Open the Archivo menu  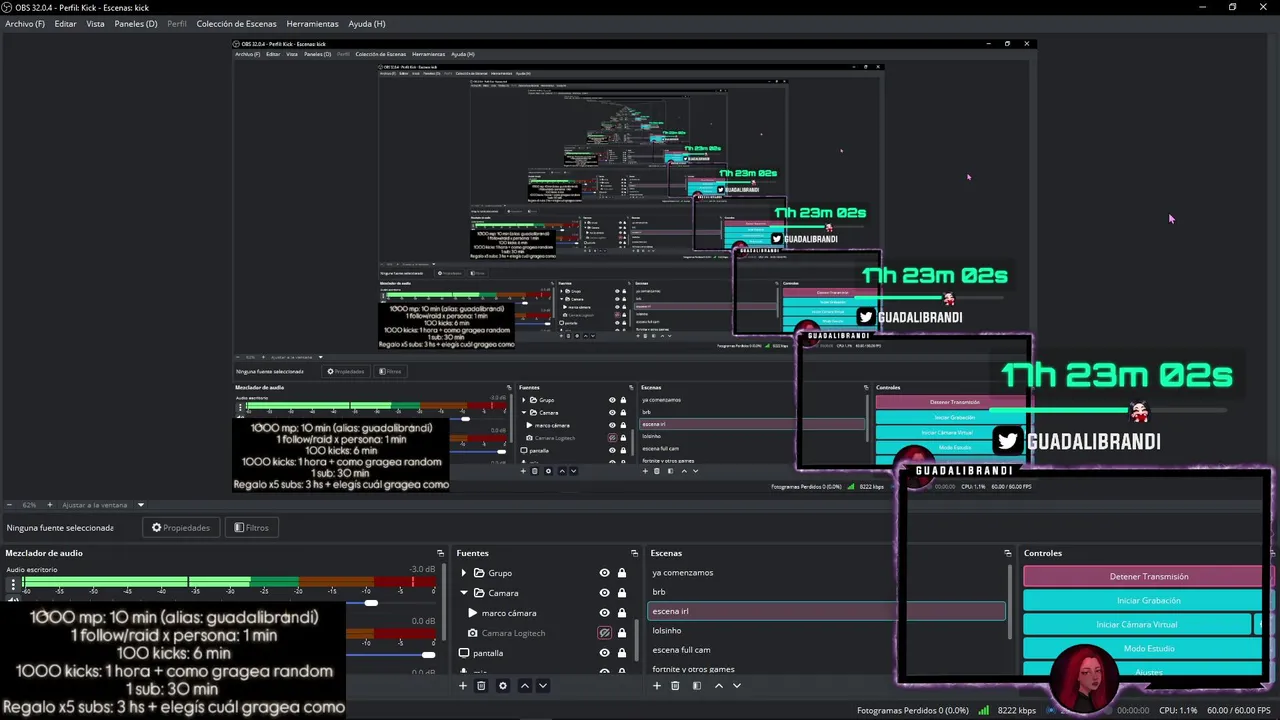[x=25, y=23]
